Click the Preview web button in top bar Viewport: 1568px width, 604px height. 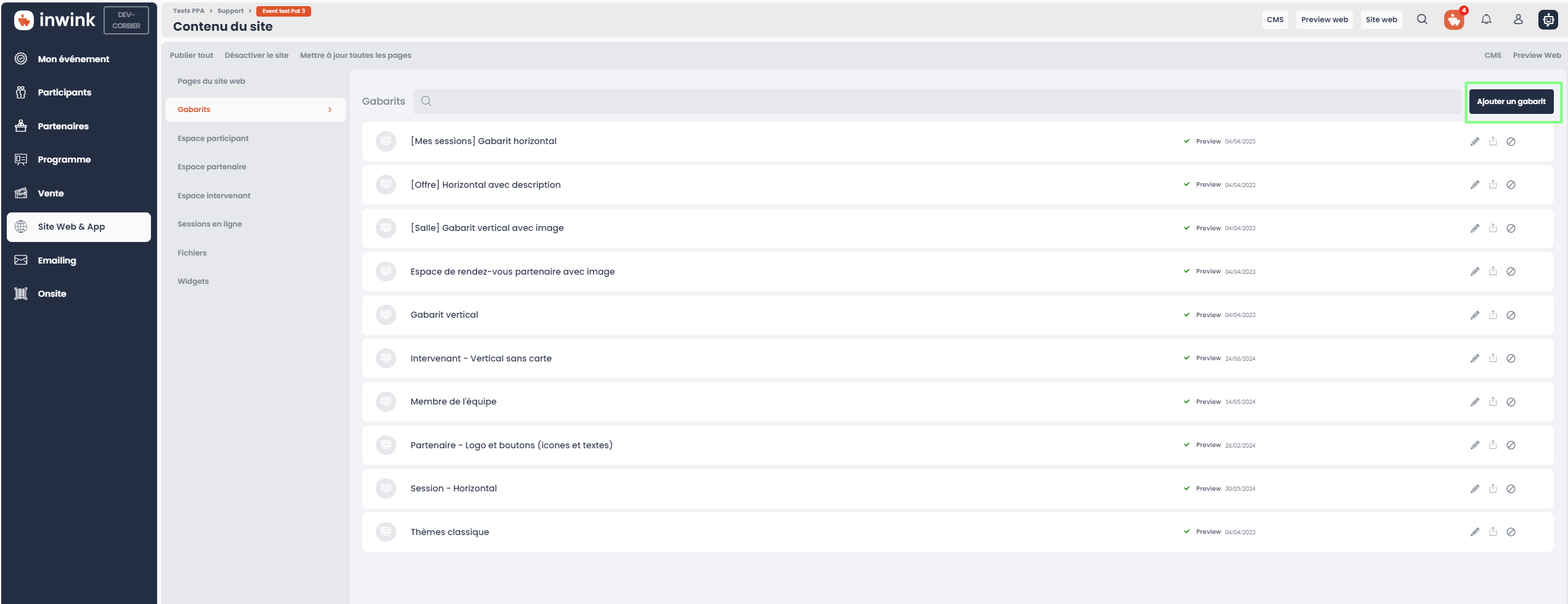pos(1325,20)
